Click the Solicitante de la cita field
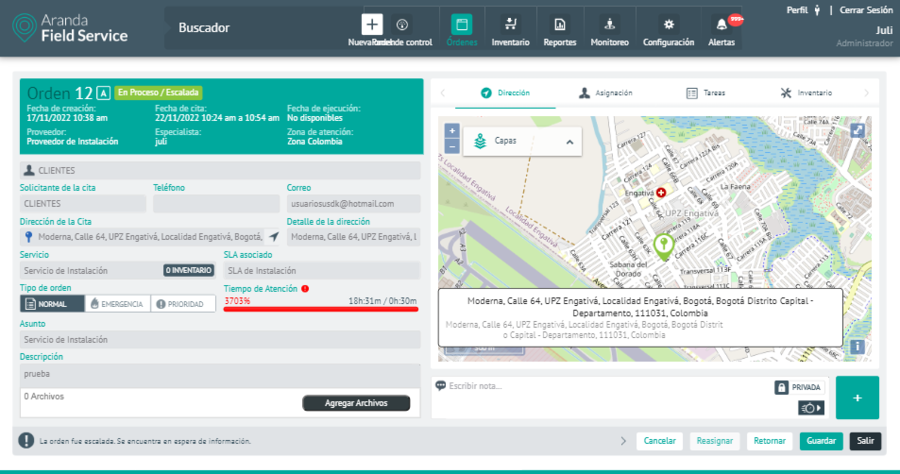Screen dimensions: 900x474 (83, 204)
